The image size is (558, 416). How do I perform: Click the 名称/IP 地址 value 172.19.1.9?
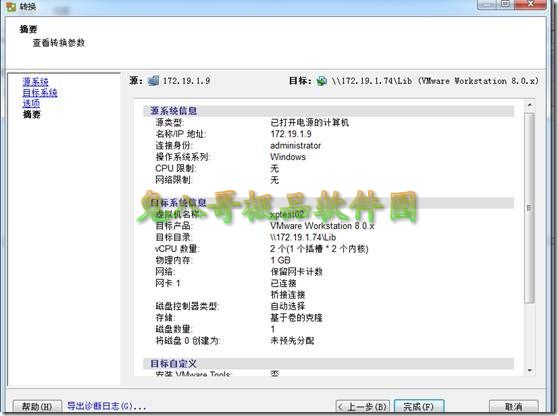pyautogui.click(x=291, y=134)
